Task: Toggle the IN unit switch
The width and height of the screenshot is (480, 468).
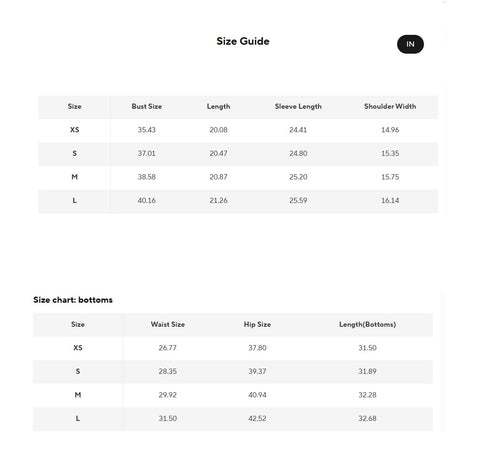Action: (410, 44)
